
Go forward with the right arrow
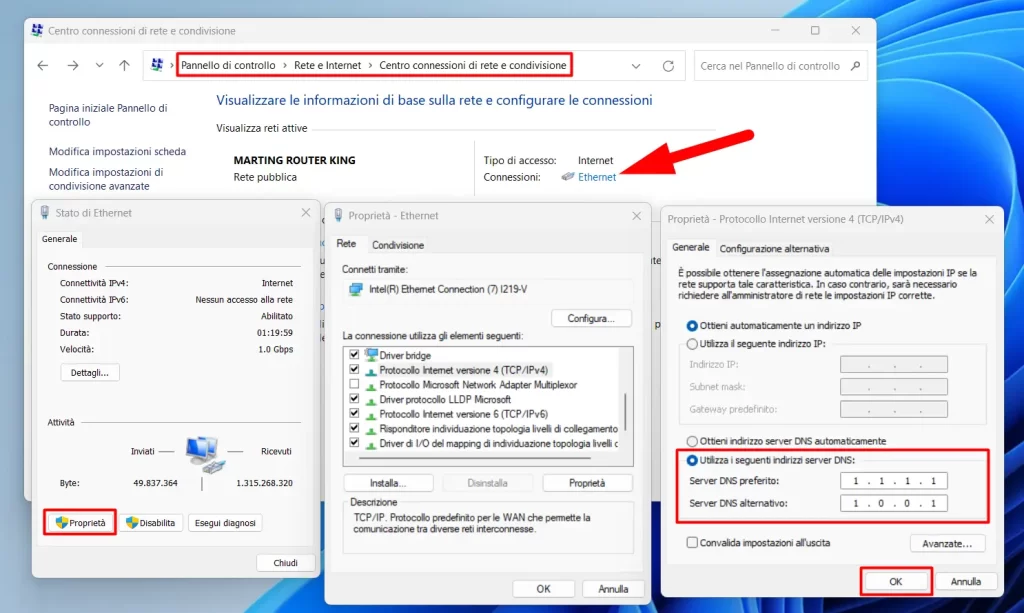(x=72, y=65)
